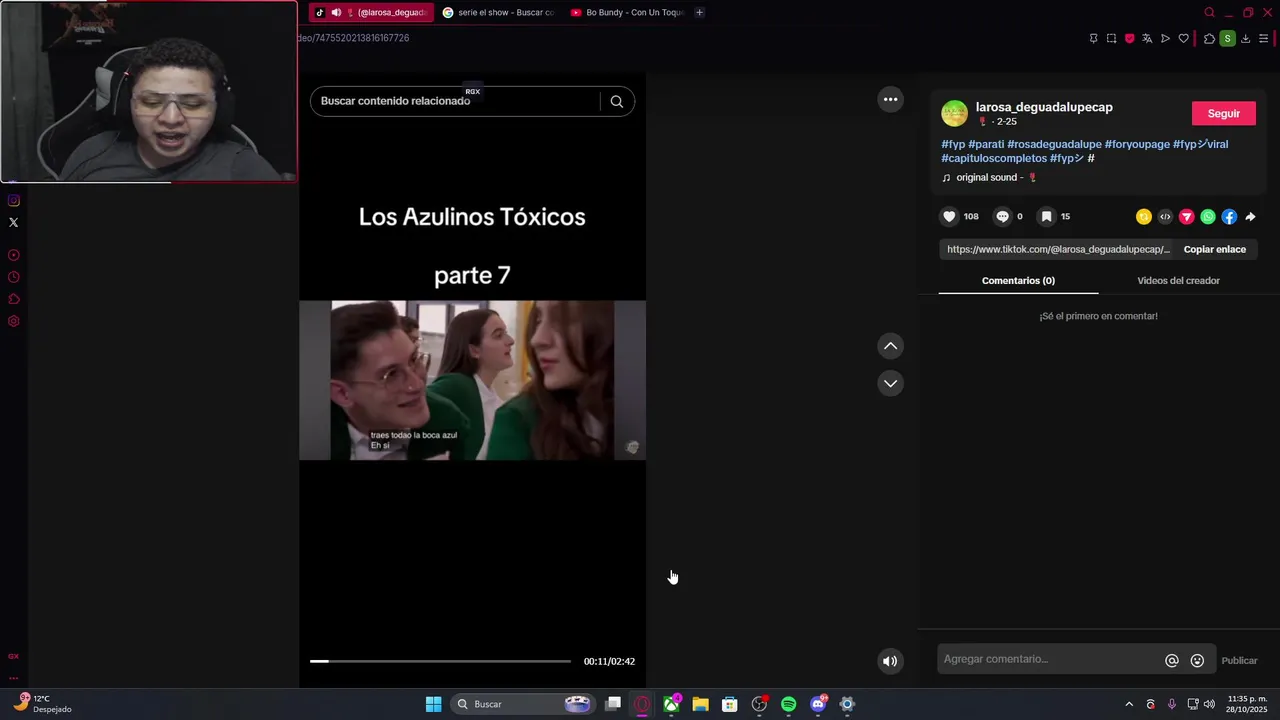Open the taskbar clock and date
1280x720 pixels.
[x=1246, y=704]
